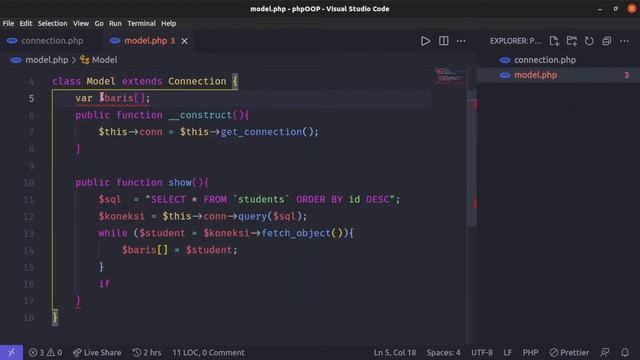Change indentation from Spaces: 4
The image size is (640, 360).
click(x=443, y=352)
